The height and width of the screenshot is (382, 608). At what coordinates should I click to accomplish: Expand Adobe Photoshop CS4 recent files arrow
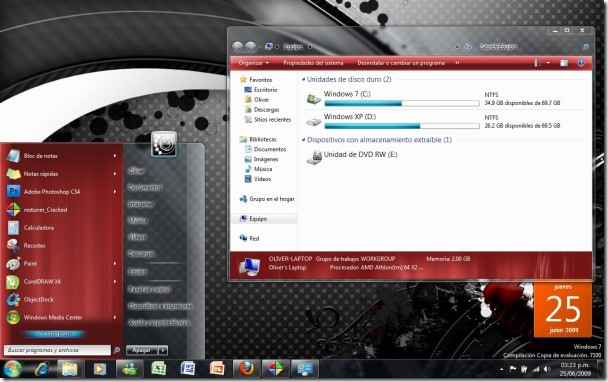[115, 192]
